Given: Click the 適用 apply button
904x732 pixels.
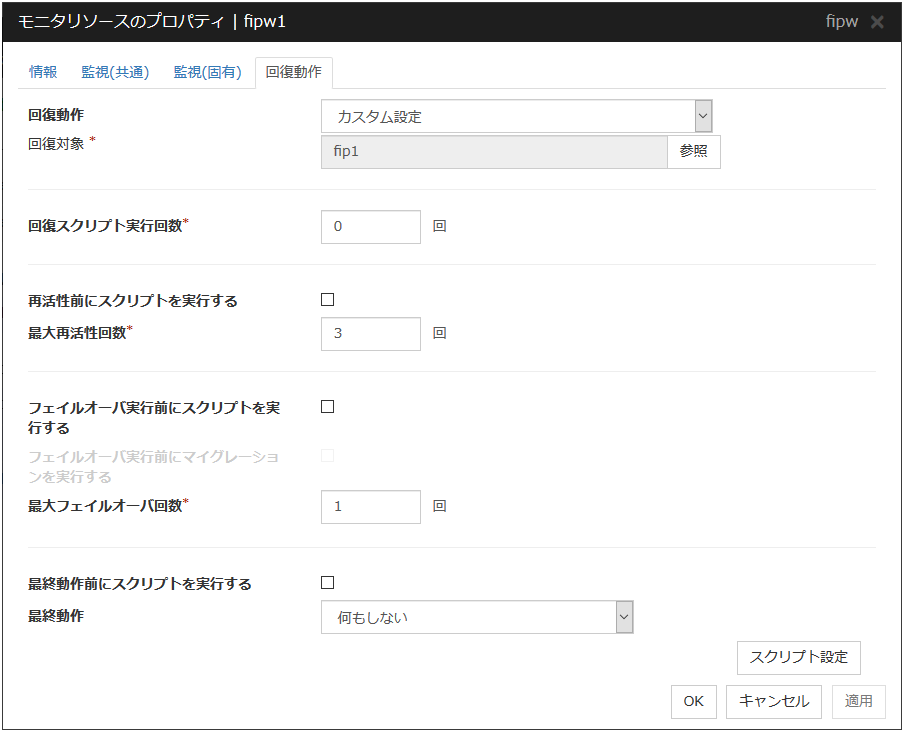Looking at the screenshot, I should point(858,701).
